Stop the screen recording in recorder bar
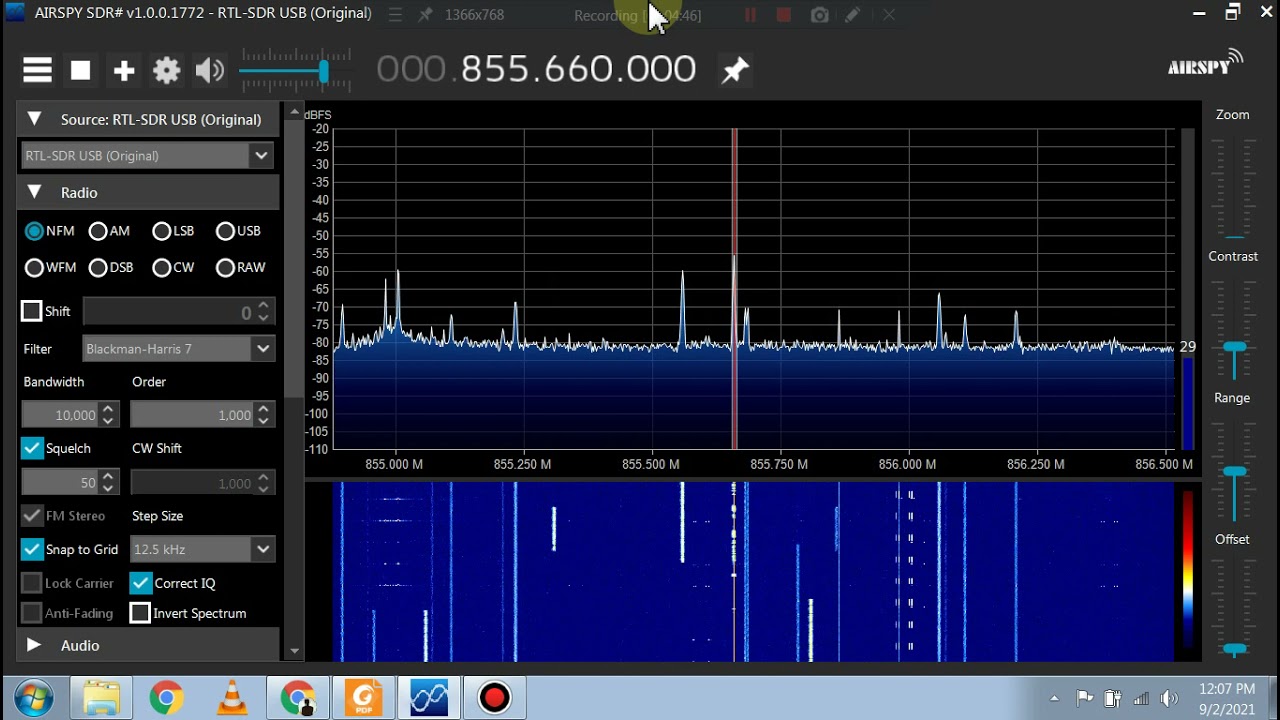 784,15
